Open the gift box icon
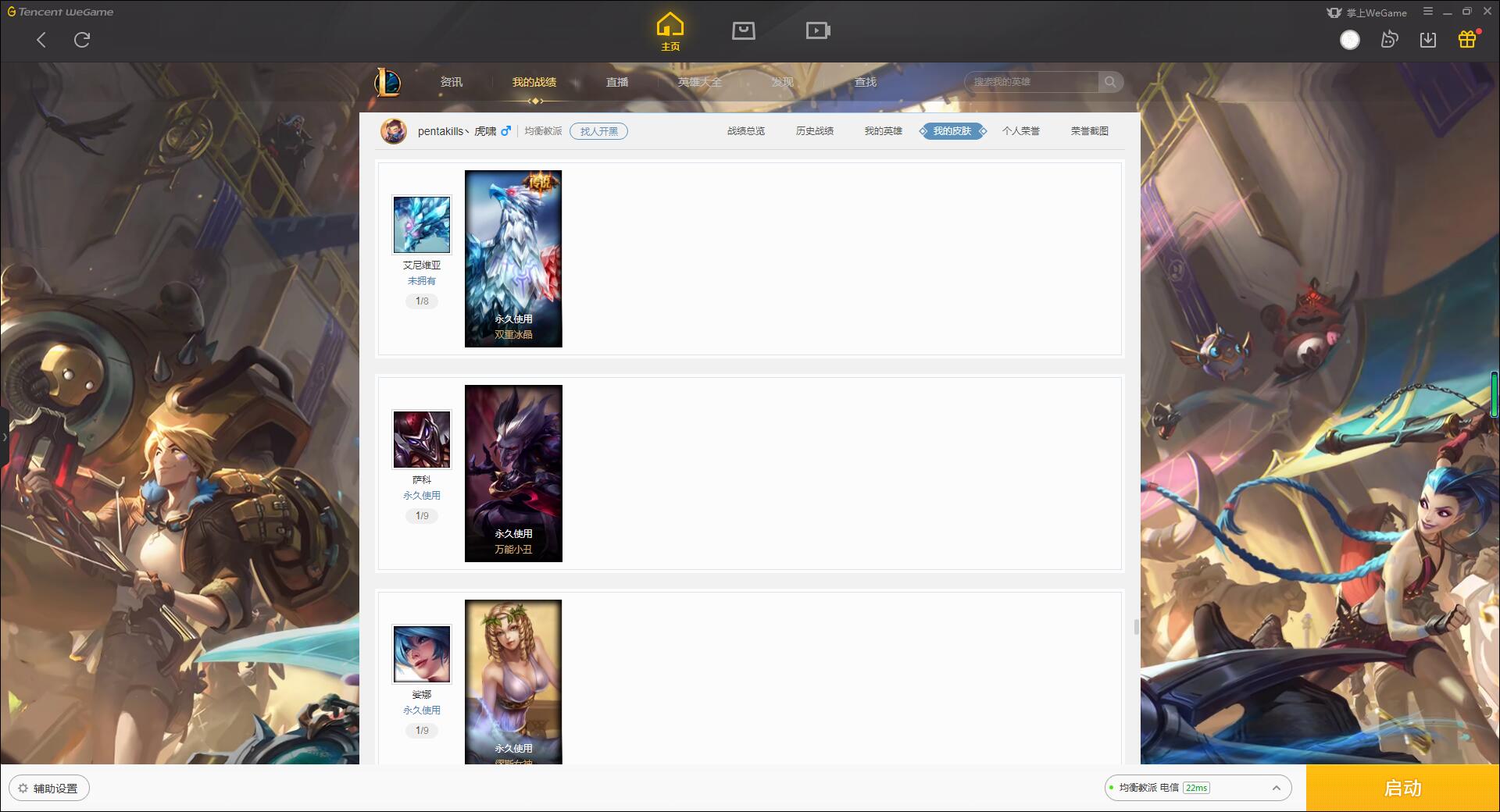 pyautogui.click(x=1467, y=39)
